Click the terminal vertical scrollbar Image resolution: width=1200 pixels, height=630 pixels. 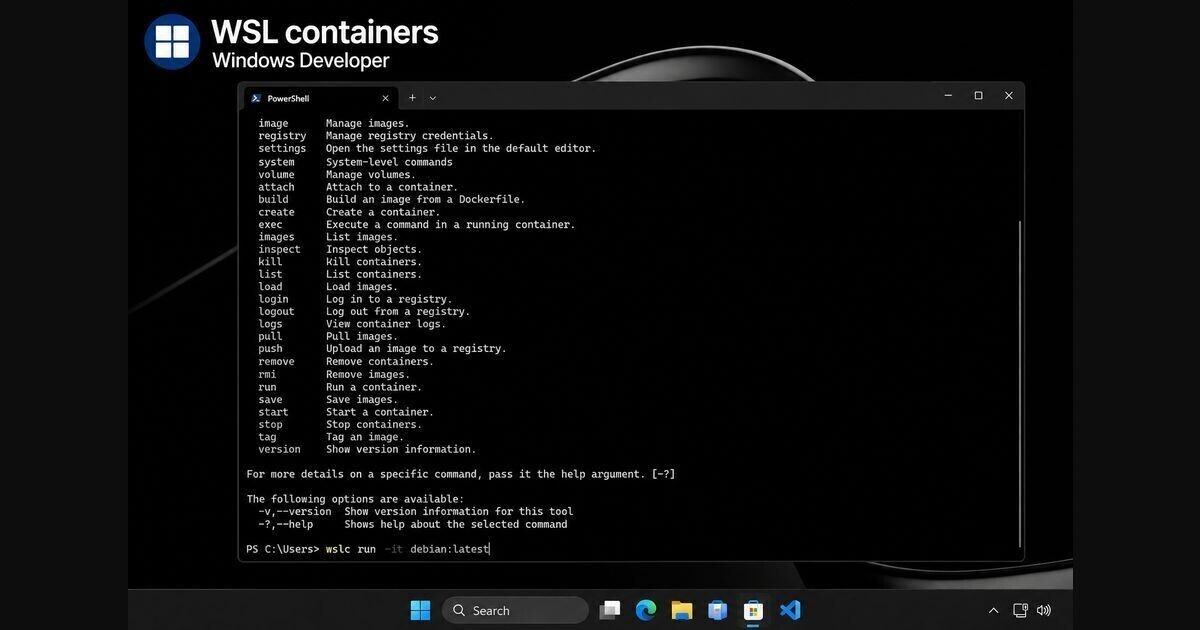point(1019,385)
